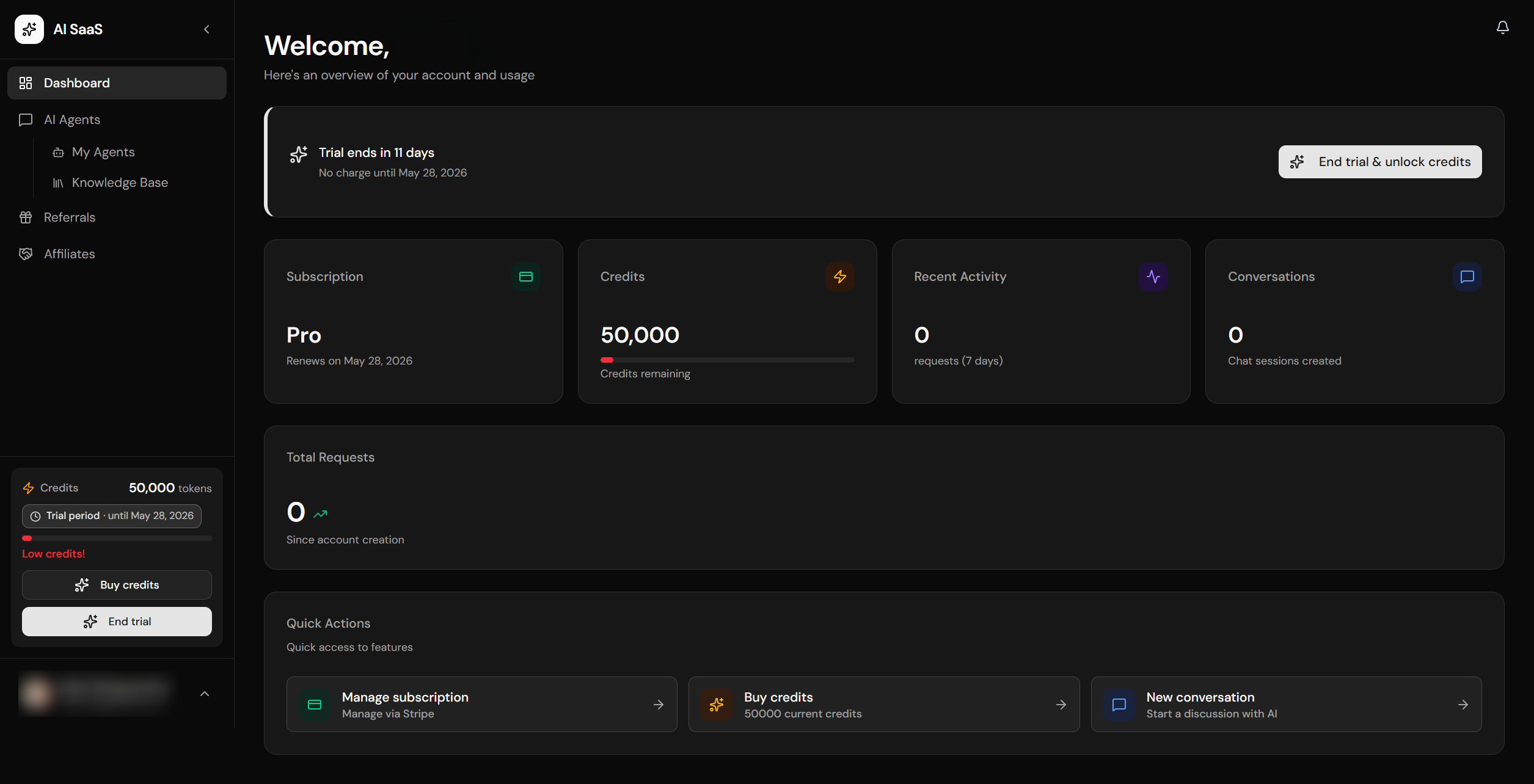1534x784 pixels.
Task: Click Buy credits in the sidebar
Action: coord(117,585)
